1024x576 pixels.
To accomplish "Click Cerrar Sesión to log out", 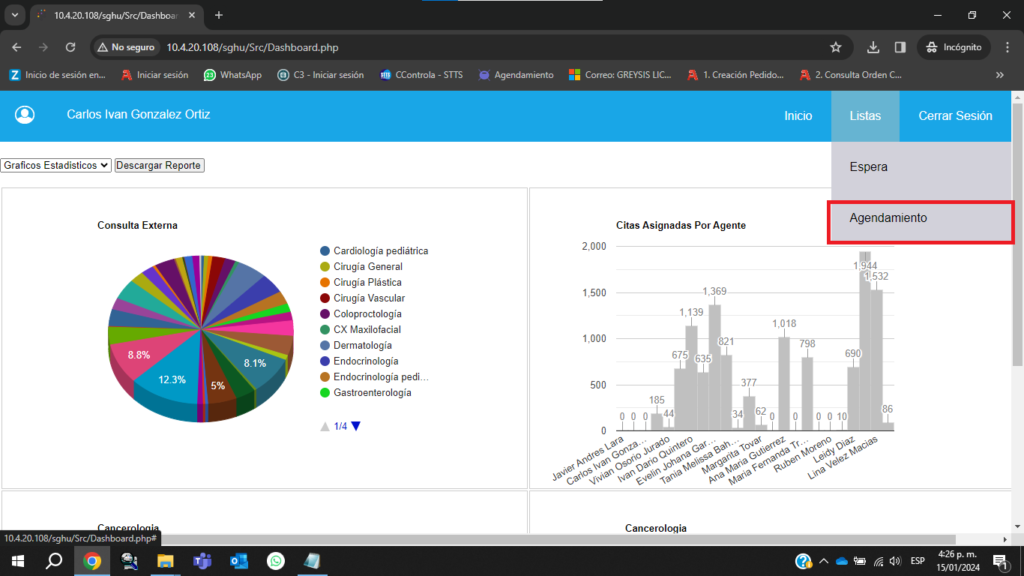I will 955,116.
